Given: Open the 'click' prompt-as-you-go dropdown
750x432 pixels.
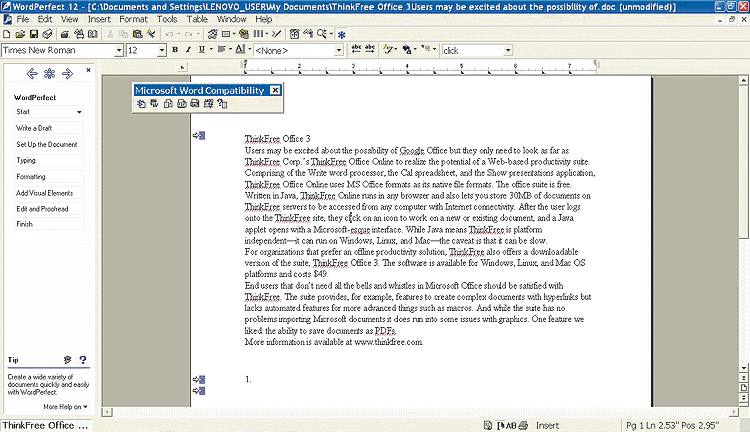Looking at the screenshot, I should point(508,51).
